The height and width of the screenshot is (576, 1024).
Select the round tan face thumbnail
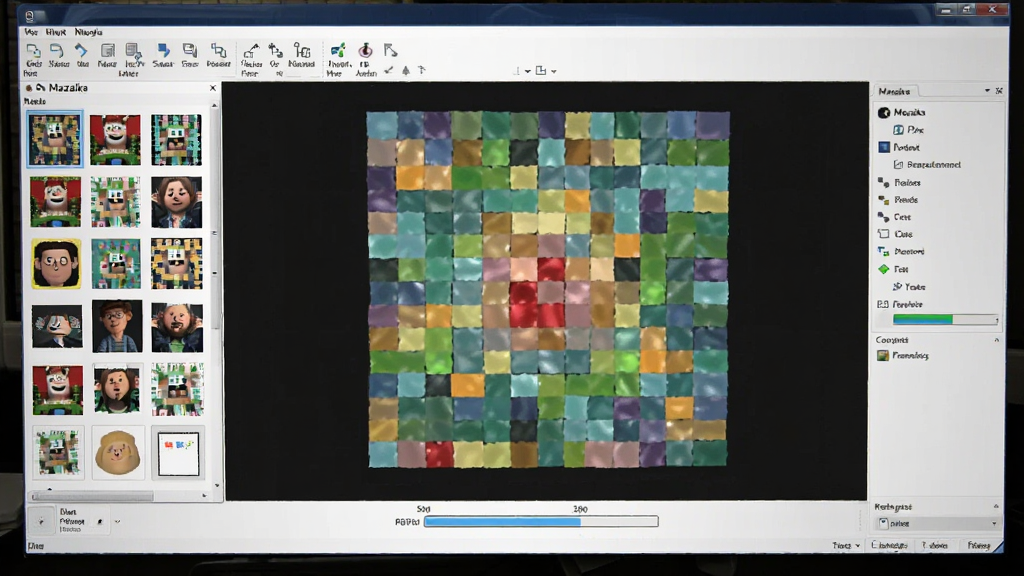pyautogui.click(x=118, y=453)
